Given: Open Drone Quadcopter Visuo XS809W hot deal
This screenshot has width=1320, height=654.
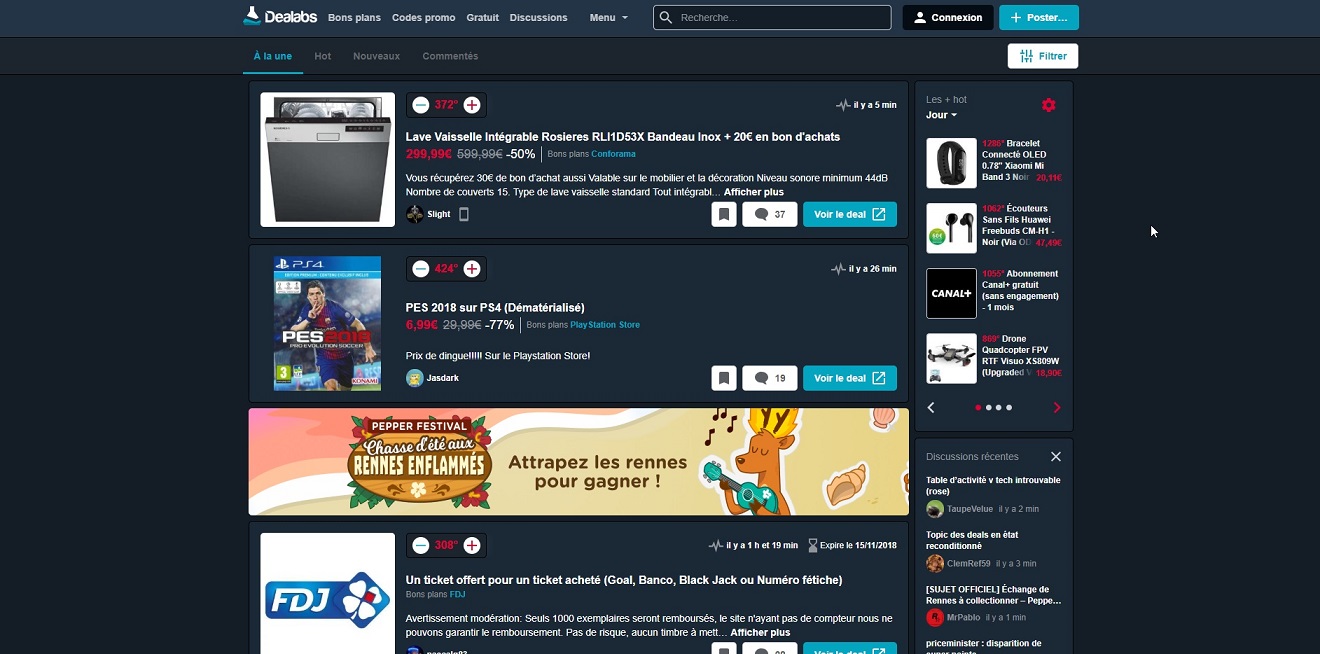Looking at the screenshot, I should [994, 356].
